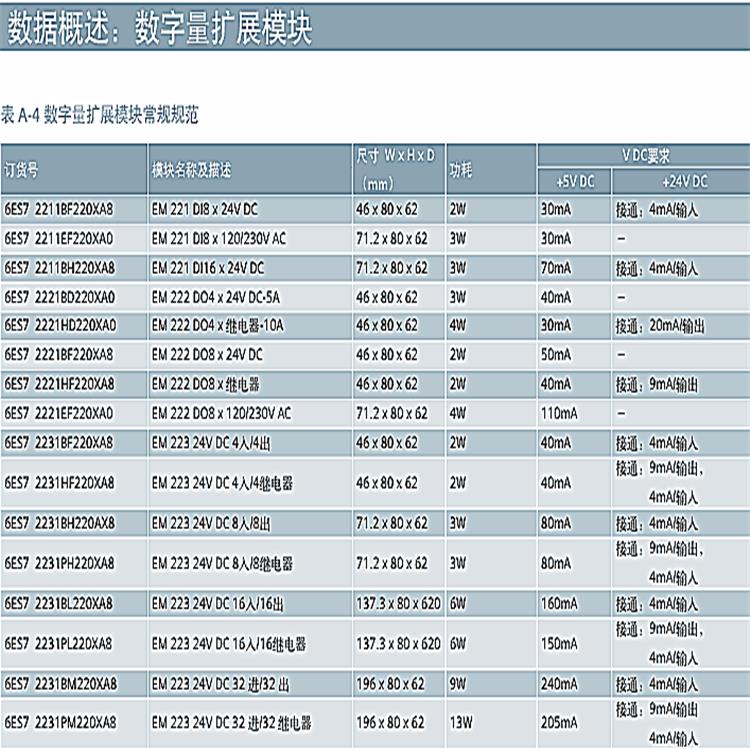The image size is (750, 750).
Task: Click 196 x 80 x 62 in 32进/32出 row
Action: pos(390,684)
